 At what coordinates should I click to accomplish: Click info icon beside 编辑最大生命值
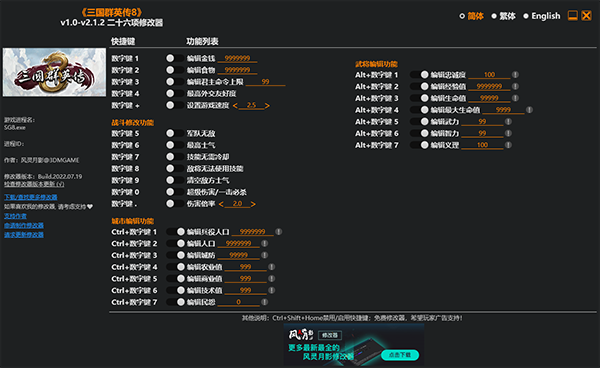529,110
